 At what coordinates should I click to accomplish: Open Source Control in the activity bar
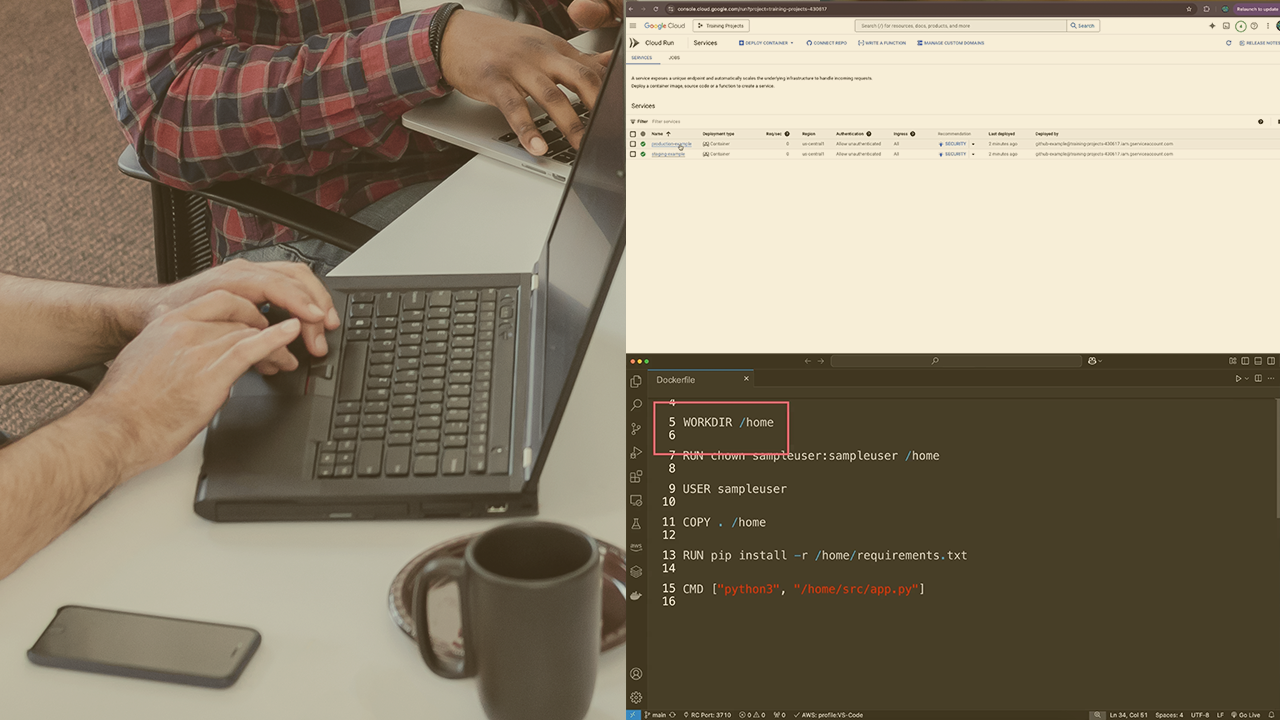(636, 429)
